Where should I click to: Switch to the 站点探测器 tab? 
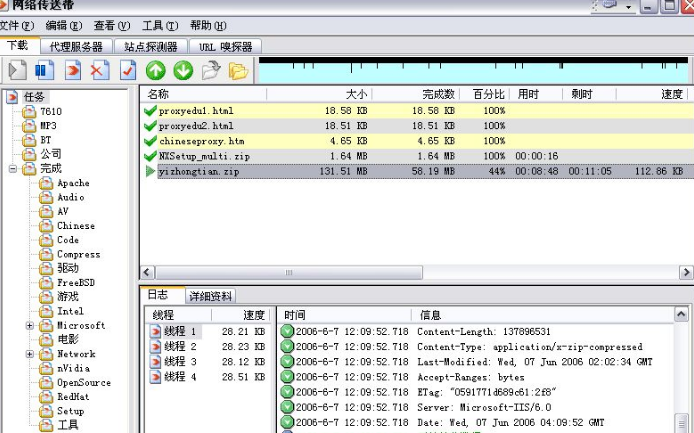click(x=150, y=46)
